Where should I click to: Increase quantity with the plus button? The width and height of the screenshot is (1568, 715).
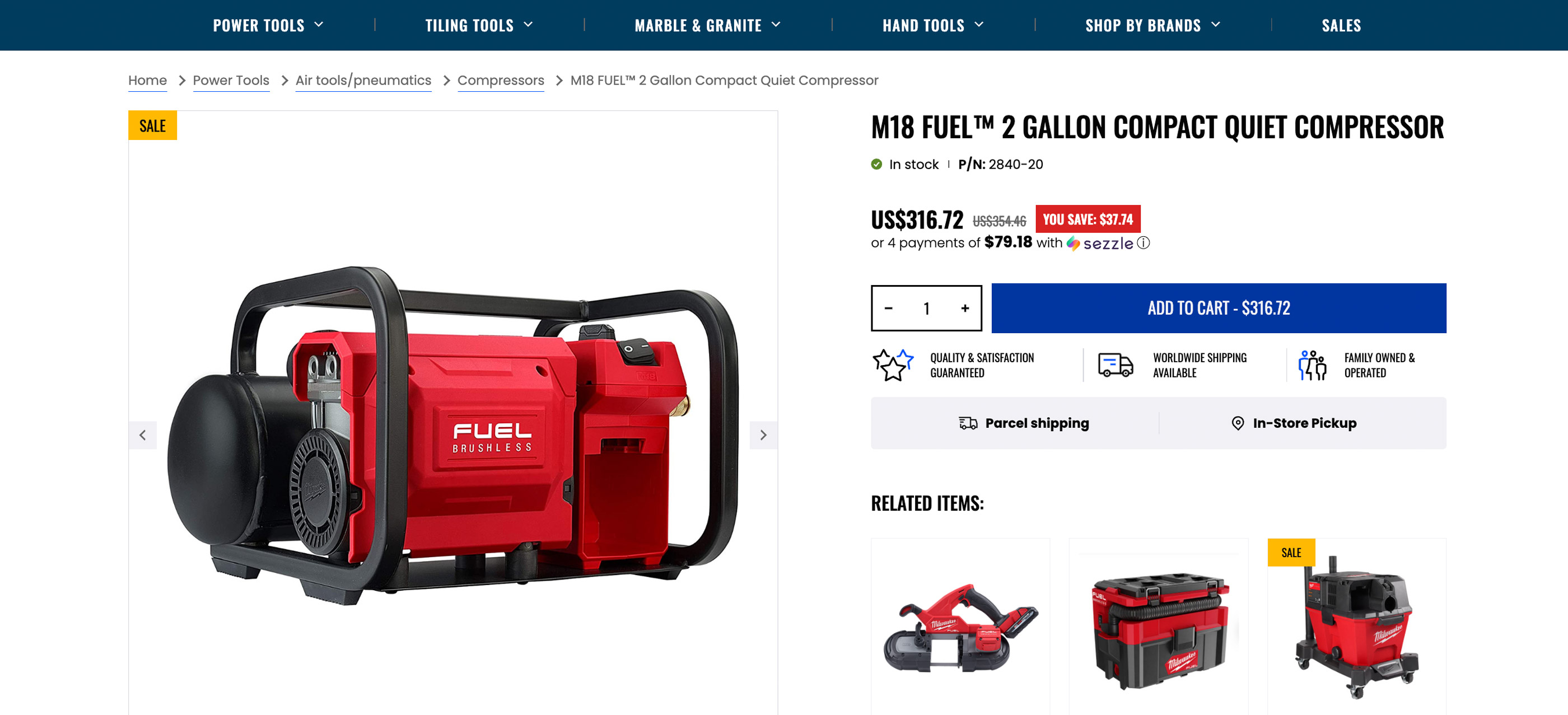coord(965,309)
